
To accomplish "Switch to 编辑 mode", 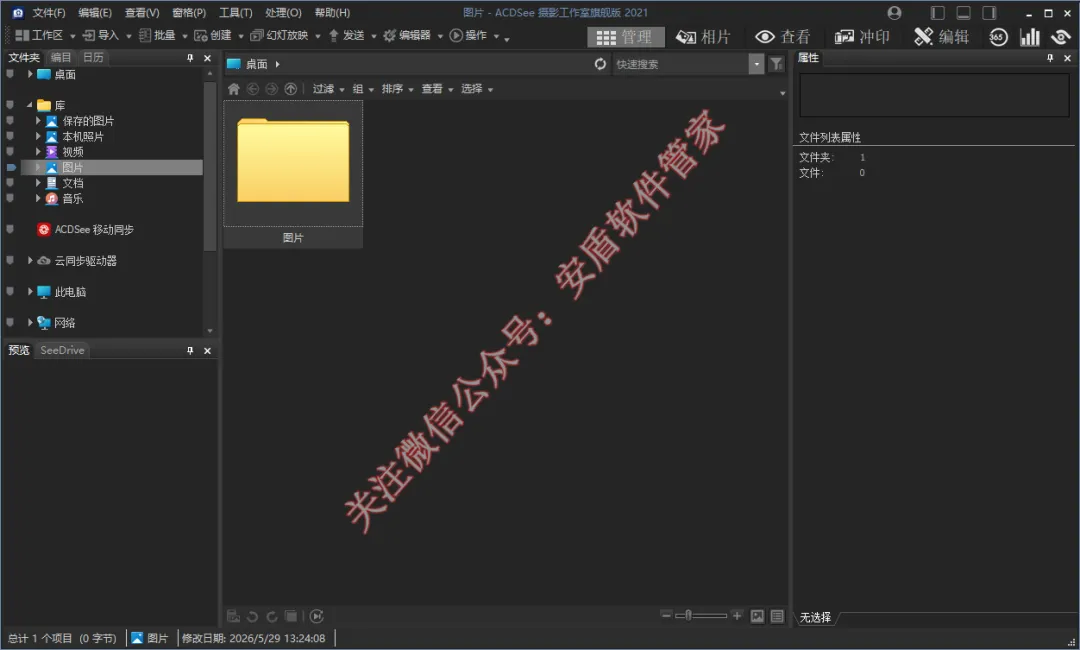I will (942, 37).
